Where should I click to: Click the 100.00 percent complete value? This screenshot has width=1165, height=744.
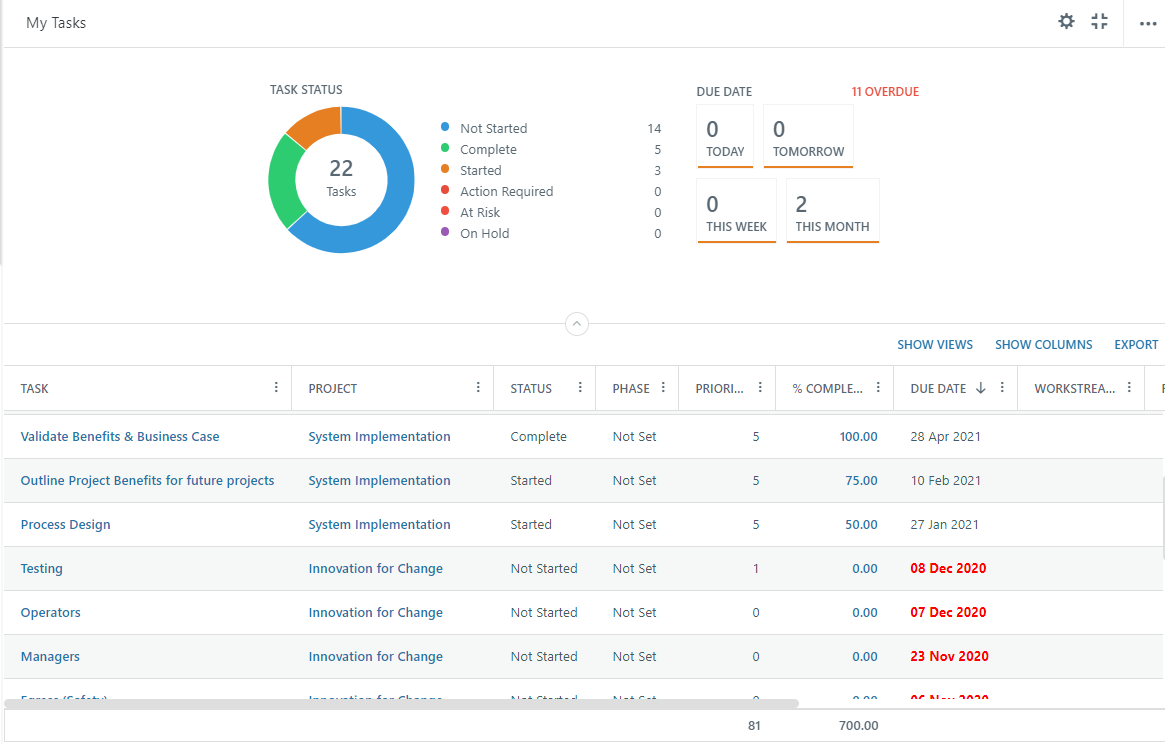click(x=858, y=437)
